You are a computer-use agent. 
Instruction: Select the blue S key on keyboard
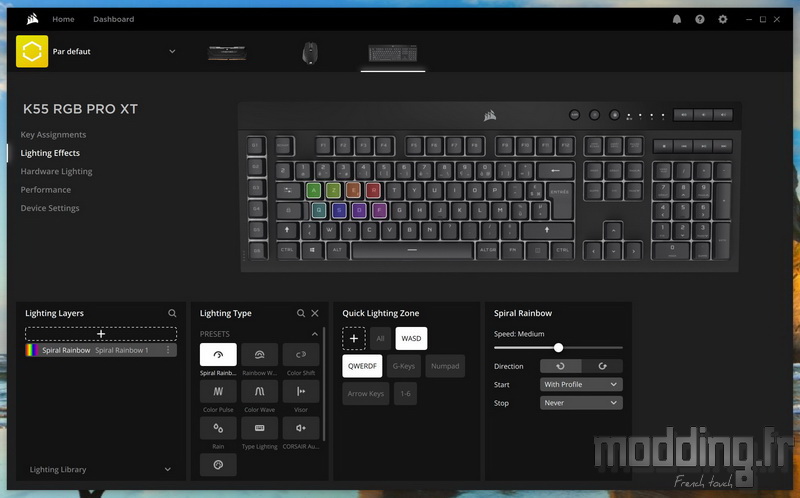click(339, 210)
